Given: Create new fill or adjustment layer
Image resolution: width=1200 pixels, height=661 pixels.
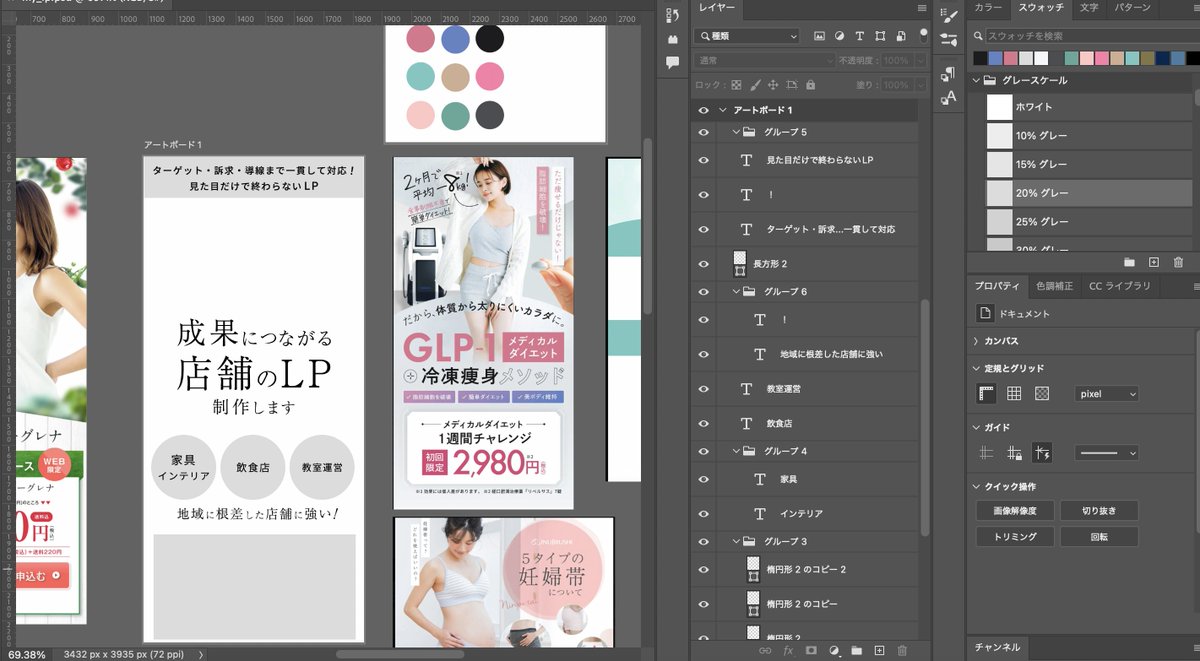Looking at the screenshot, I should (x=834, y=650).
